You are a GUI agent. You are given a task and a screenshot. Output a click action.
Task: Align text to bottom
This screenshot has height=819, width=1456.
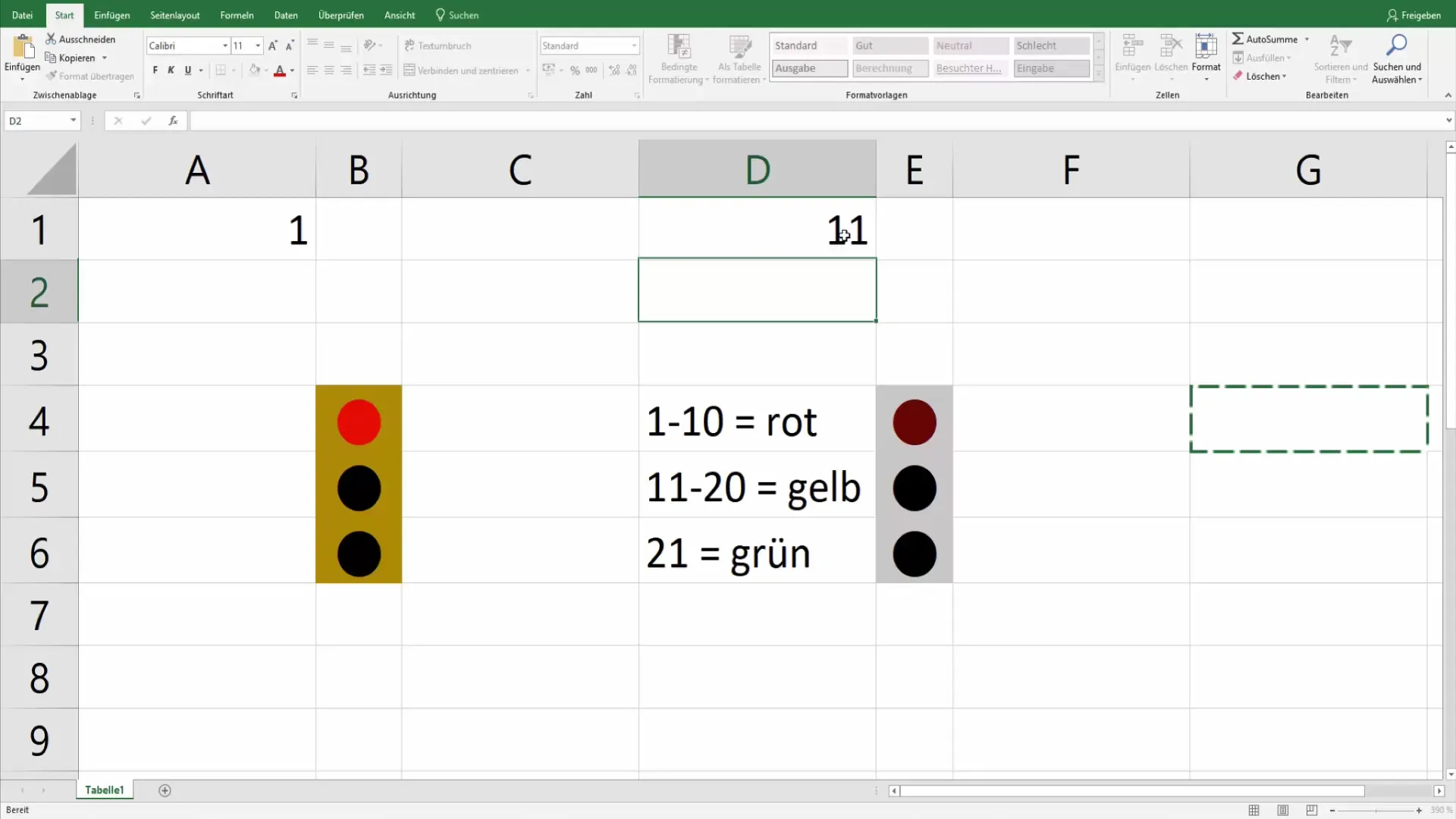346,45
